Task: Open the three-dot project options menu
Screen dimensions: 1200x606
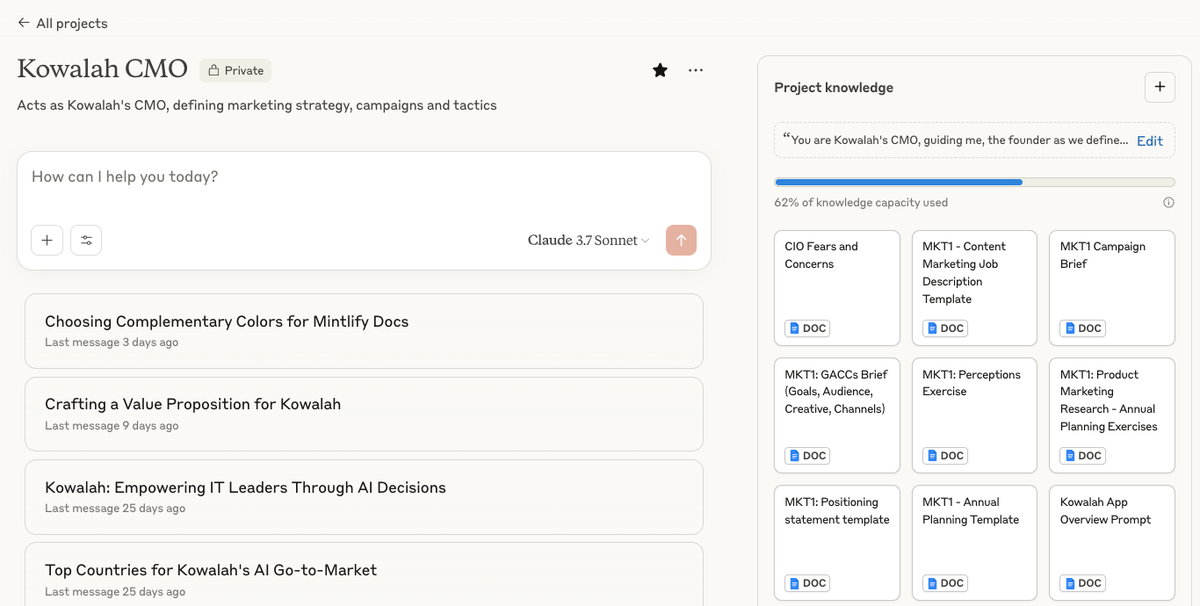Action: coord(696,70)
